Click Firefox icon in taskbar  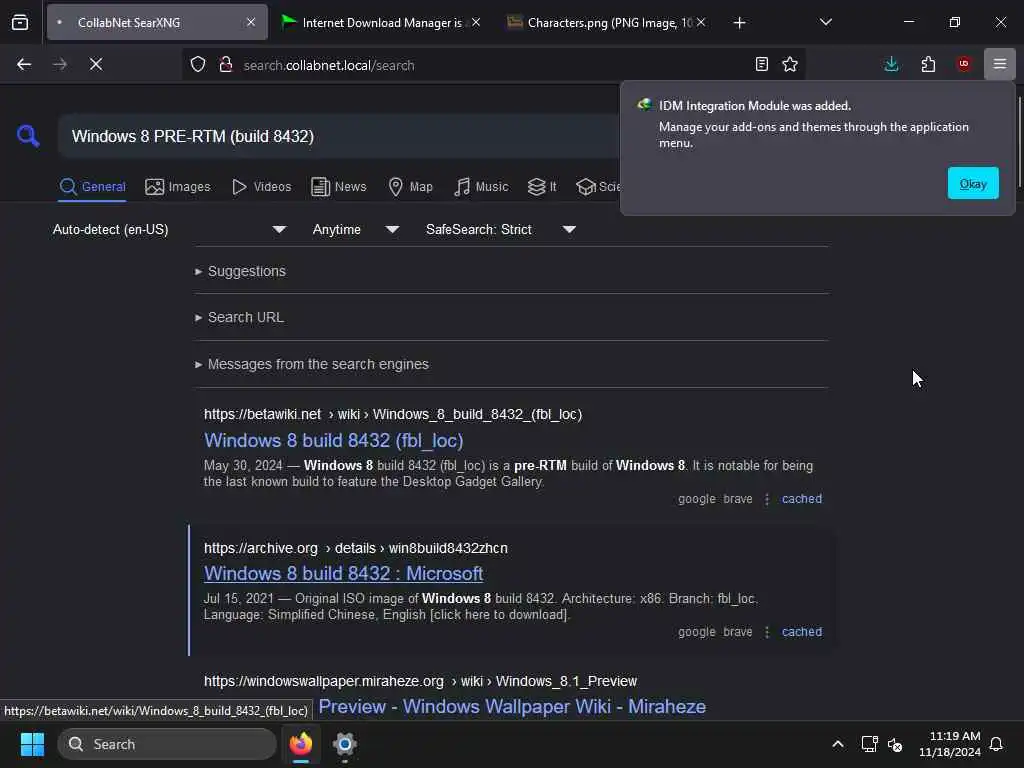click(300, 744)
